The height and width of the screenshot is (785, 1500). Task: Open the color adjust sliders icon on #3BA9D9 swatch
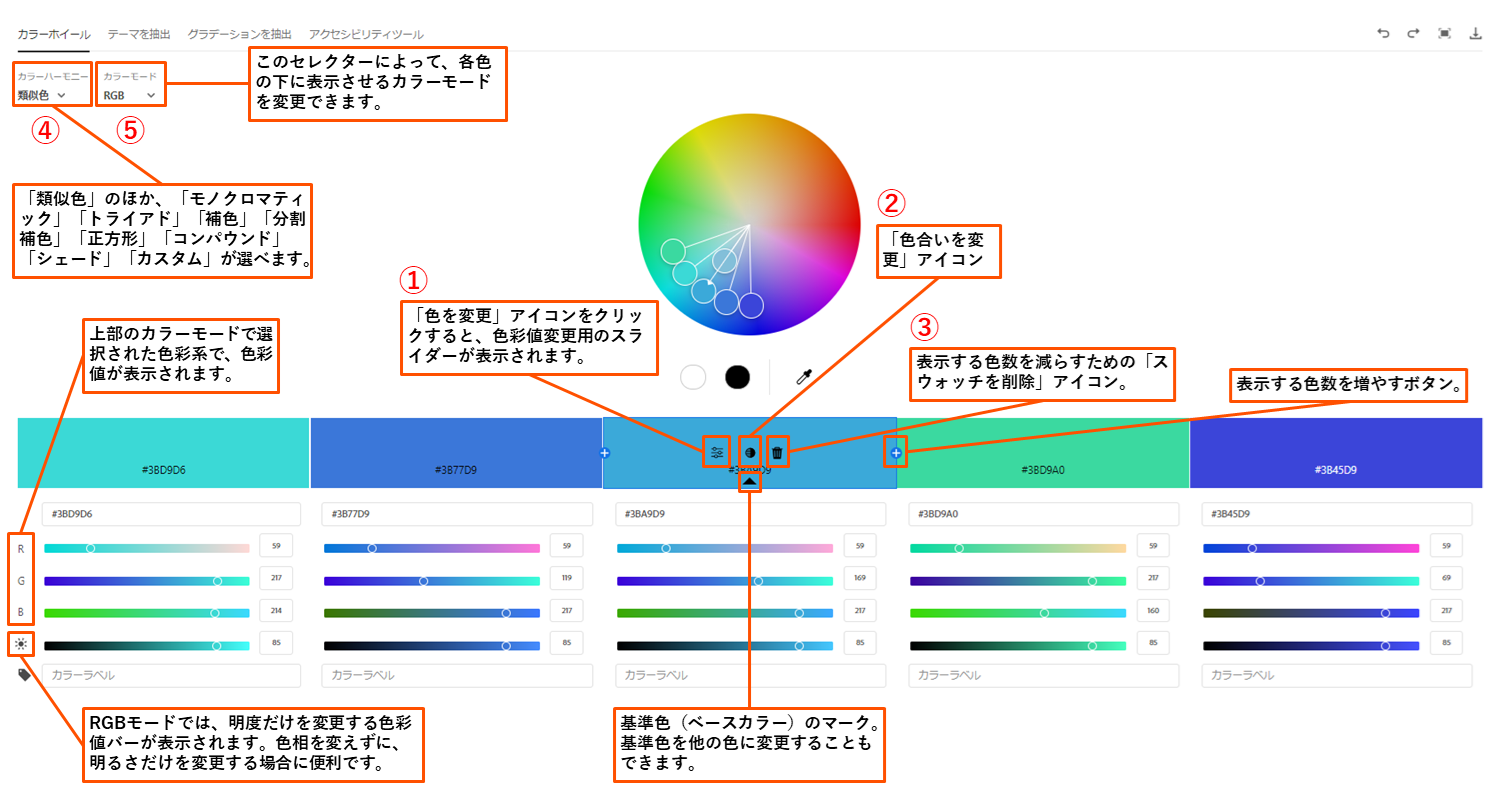pyautogui.click(x=717, y=453)
